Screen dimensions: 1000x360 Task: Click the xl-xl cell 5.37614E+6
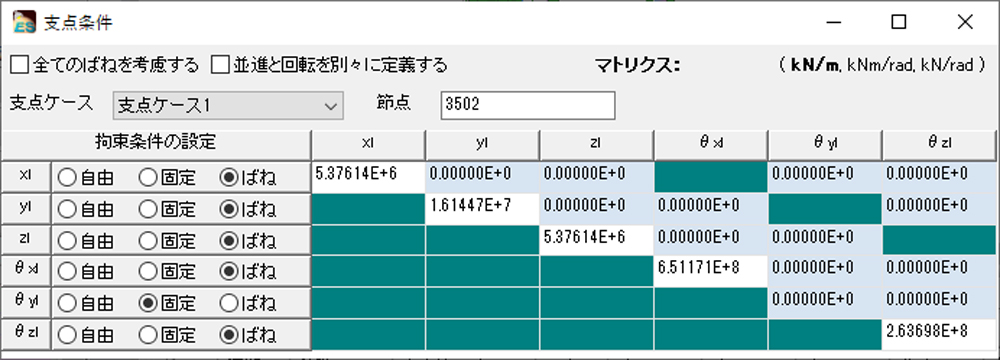point(368,177)
